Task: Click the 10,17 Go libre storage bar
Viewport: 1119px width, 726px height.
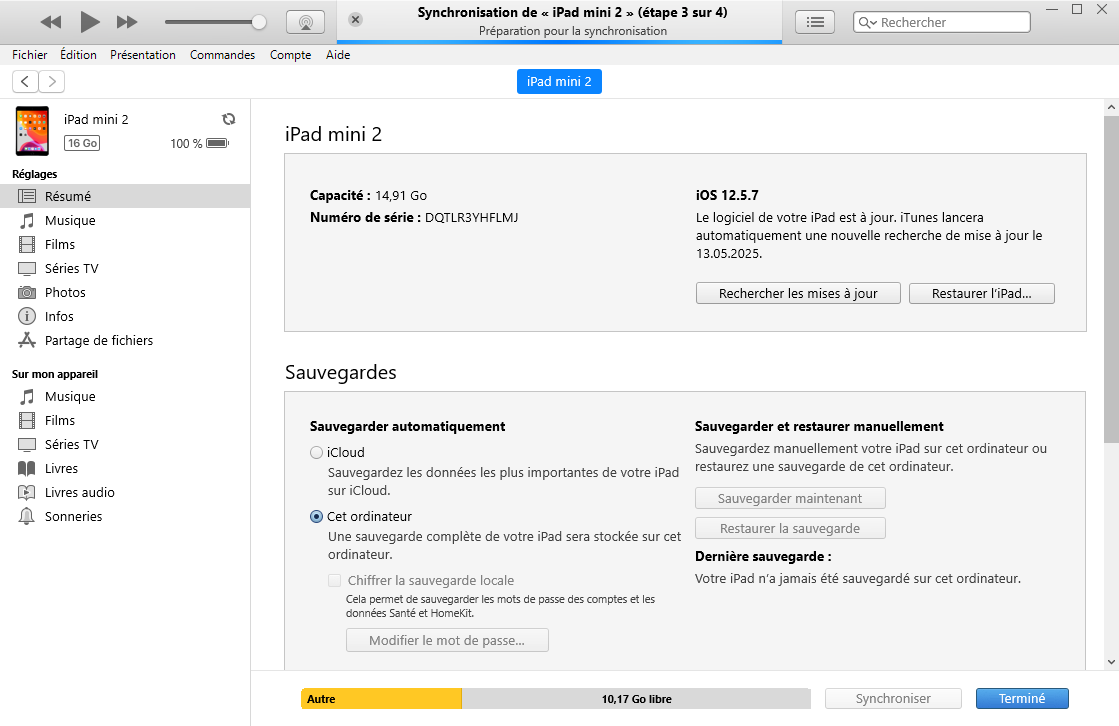Action: coord(636,699)
